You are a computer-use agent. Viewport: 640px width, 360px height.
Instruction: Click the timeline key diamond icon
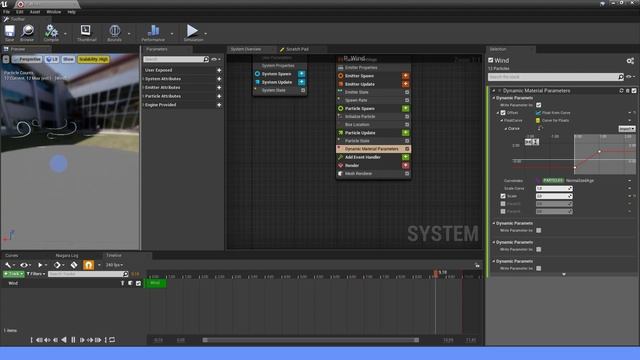[57, 265]
